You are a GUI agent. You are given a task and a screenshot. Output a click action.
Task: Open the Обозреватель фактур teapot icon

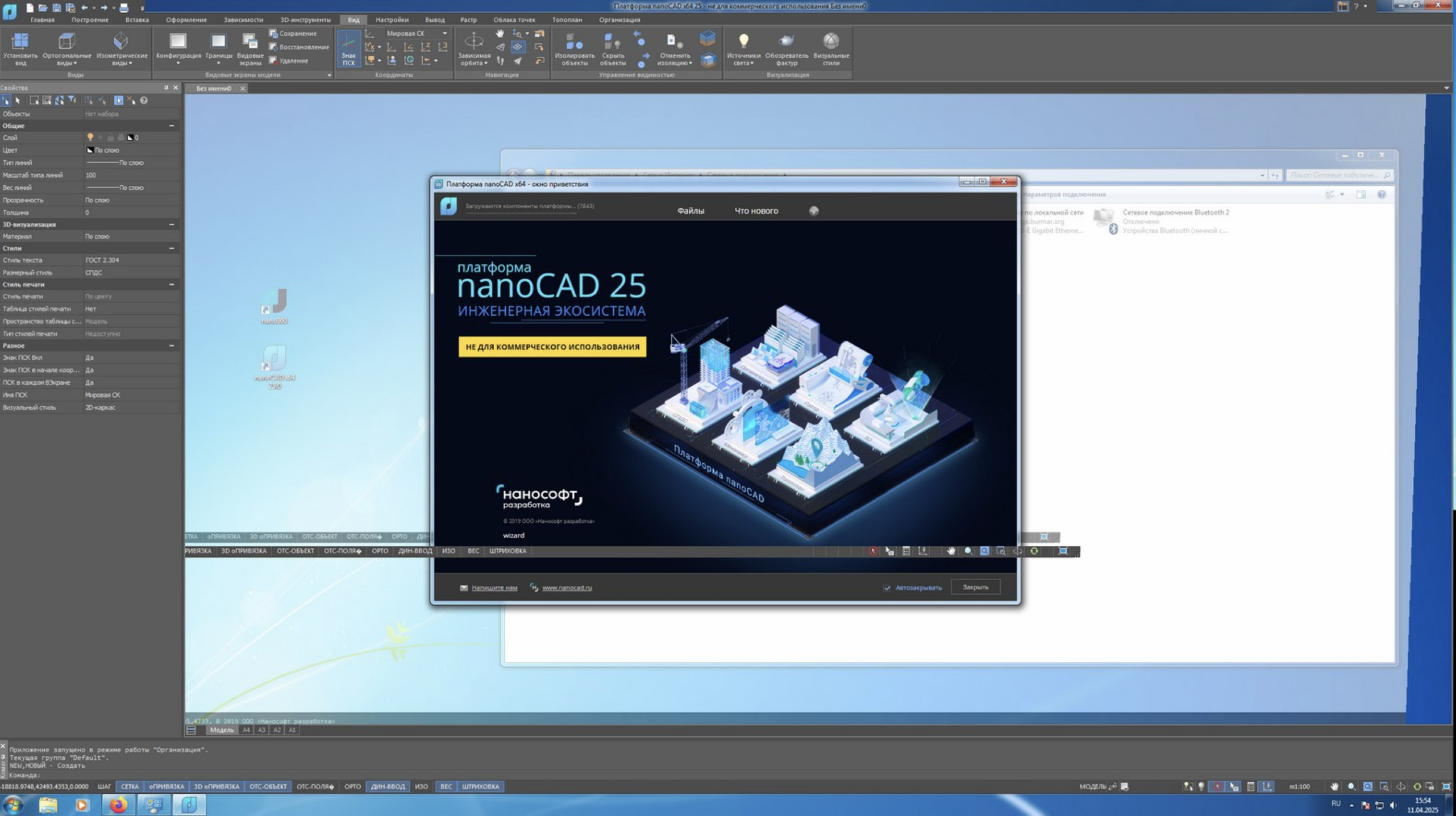[787, 41]
